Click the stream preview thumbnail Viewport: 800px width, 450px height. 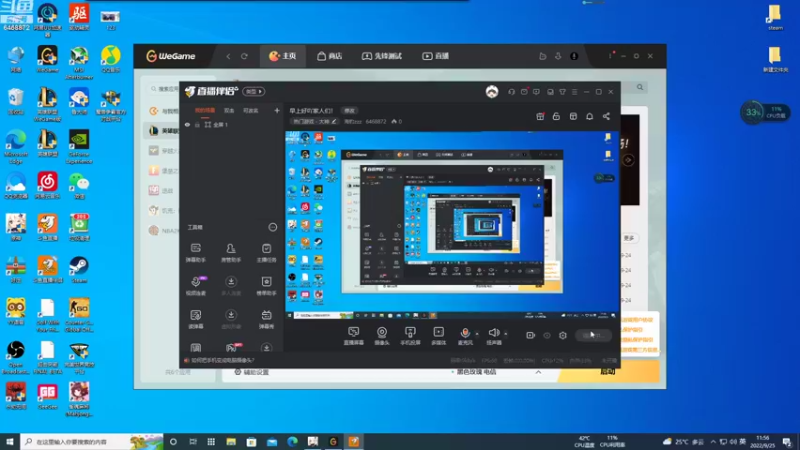(452, 225)
